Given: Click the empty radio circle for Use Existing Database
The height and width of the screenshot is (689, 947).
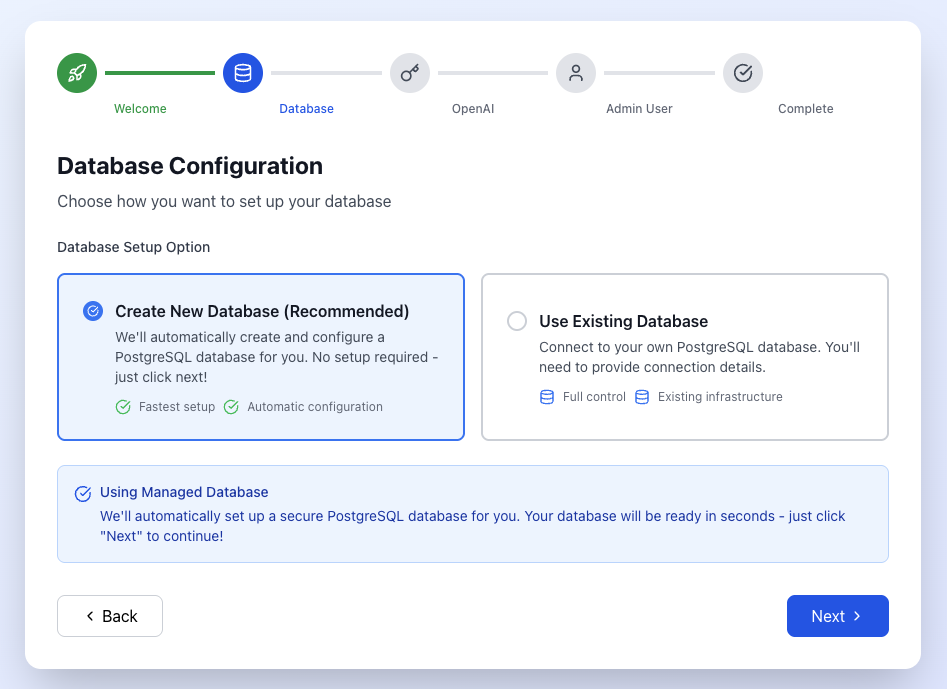Looking at the screenshot, I should point(516,321).
